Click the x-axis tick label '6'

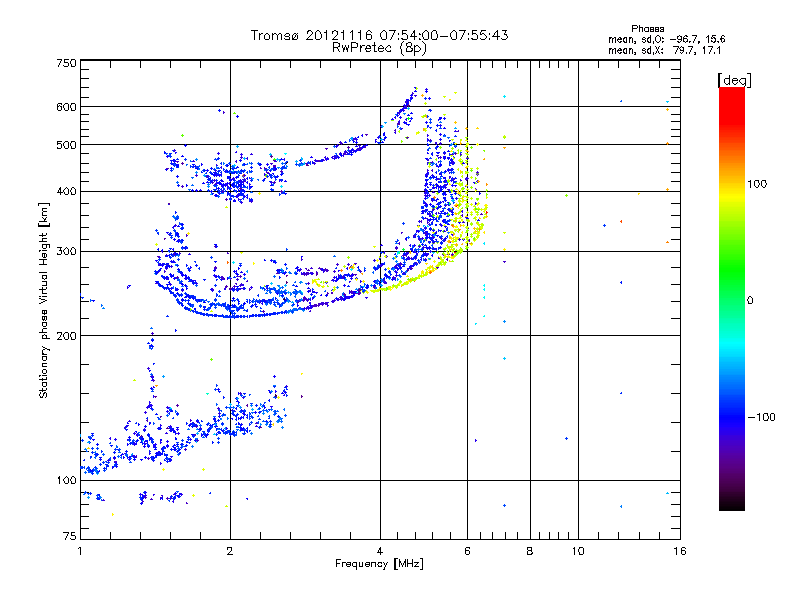[x=467, y=551]
